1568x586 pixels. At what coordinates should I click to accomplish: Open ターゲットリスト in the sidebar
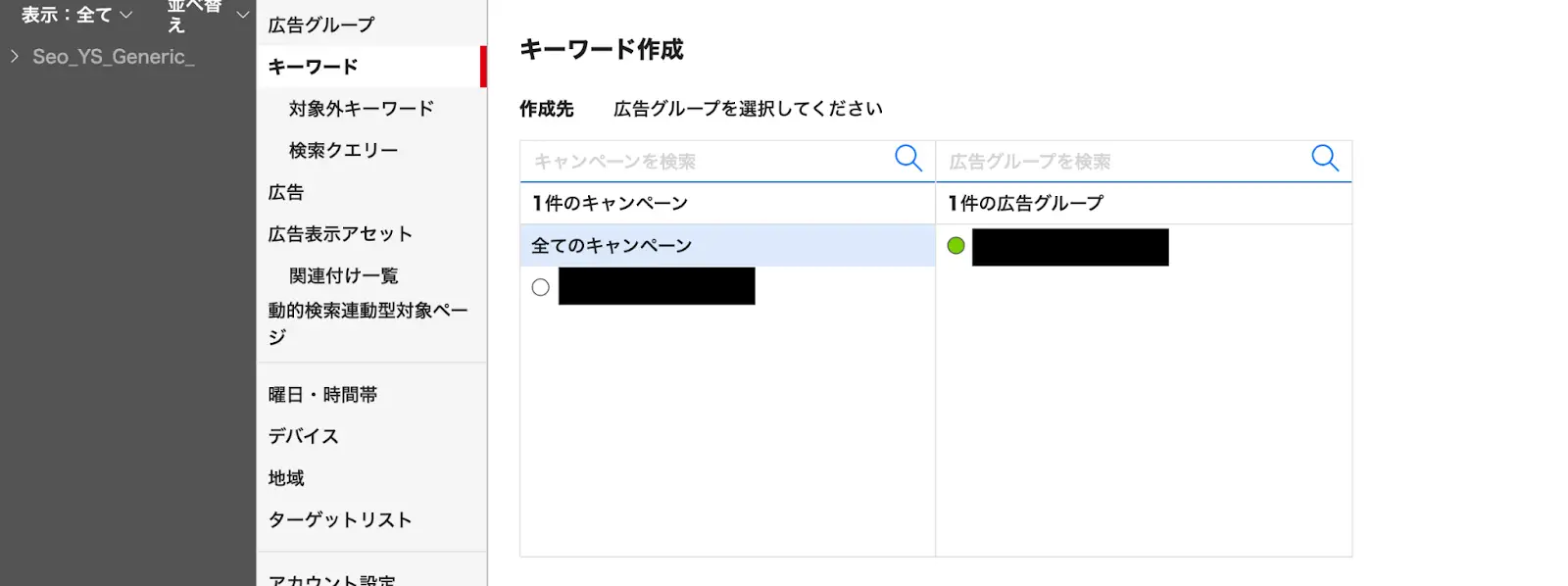click(x=340, y=519)
